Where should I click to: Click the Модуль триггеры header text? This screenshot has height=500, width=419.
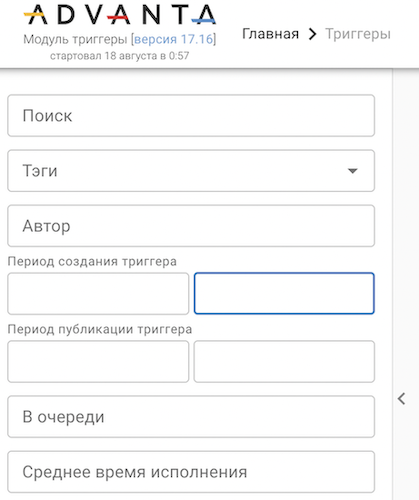[75, 40]
